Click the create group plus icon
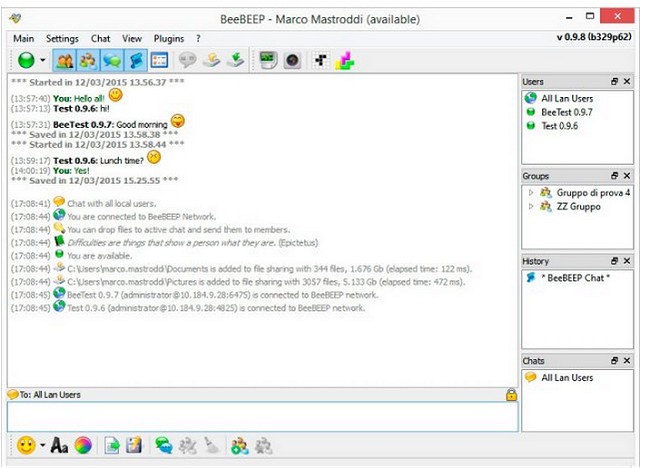650x468 pixels. (240, 446)
